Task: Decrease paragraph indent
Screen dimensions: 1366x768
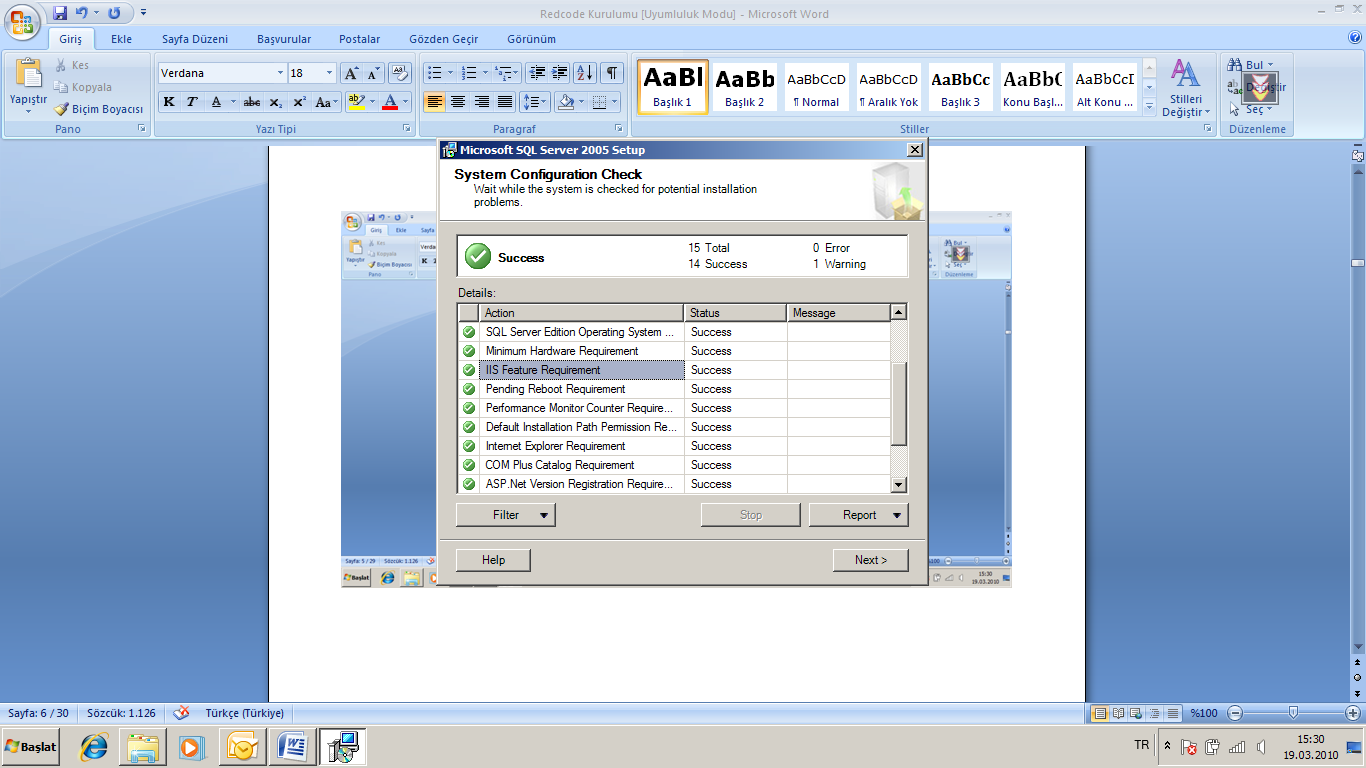Action: click(x=537, y=73)
